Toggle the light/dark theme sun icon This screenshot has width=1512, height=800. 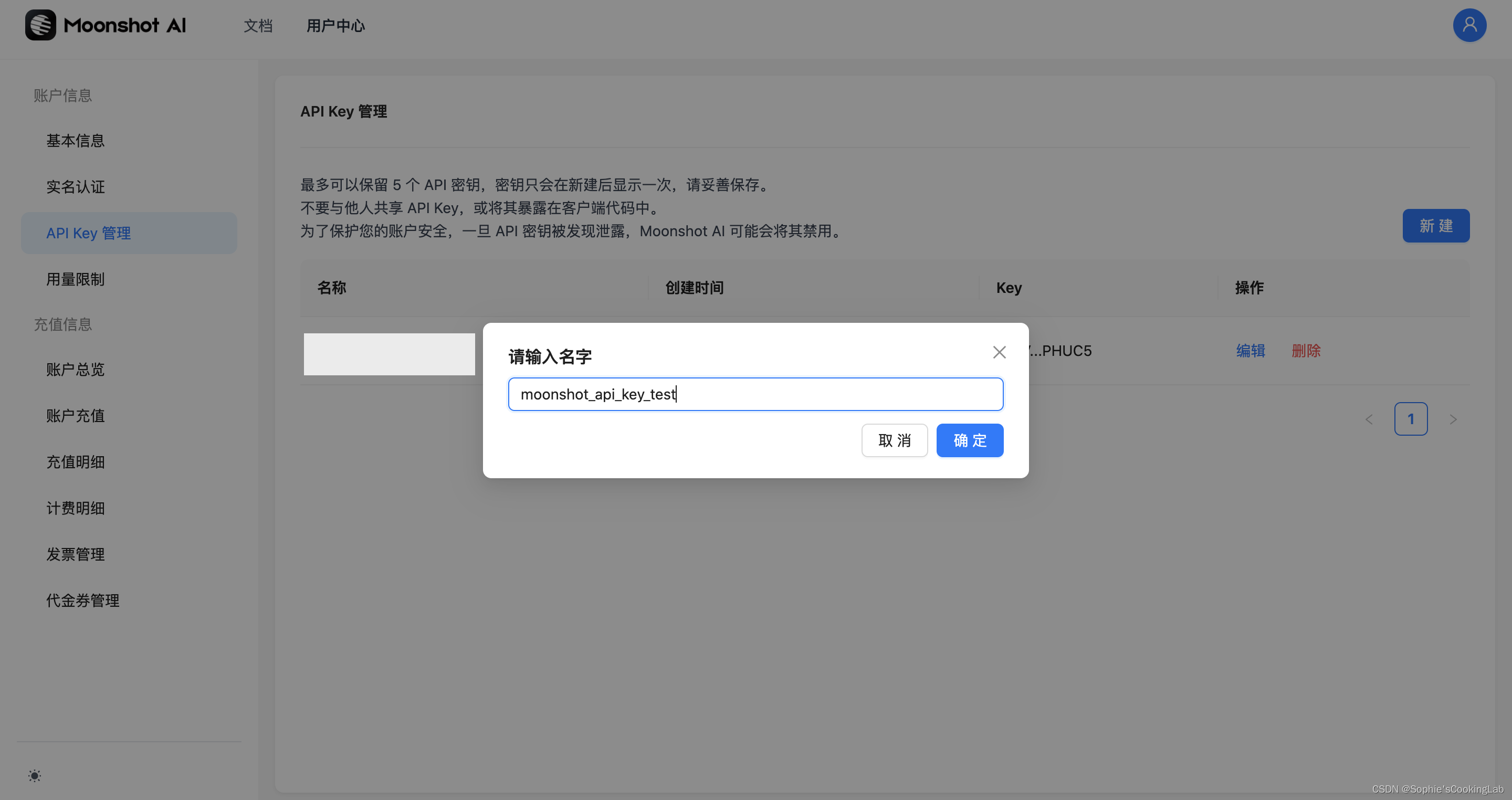tap(35, 775)
